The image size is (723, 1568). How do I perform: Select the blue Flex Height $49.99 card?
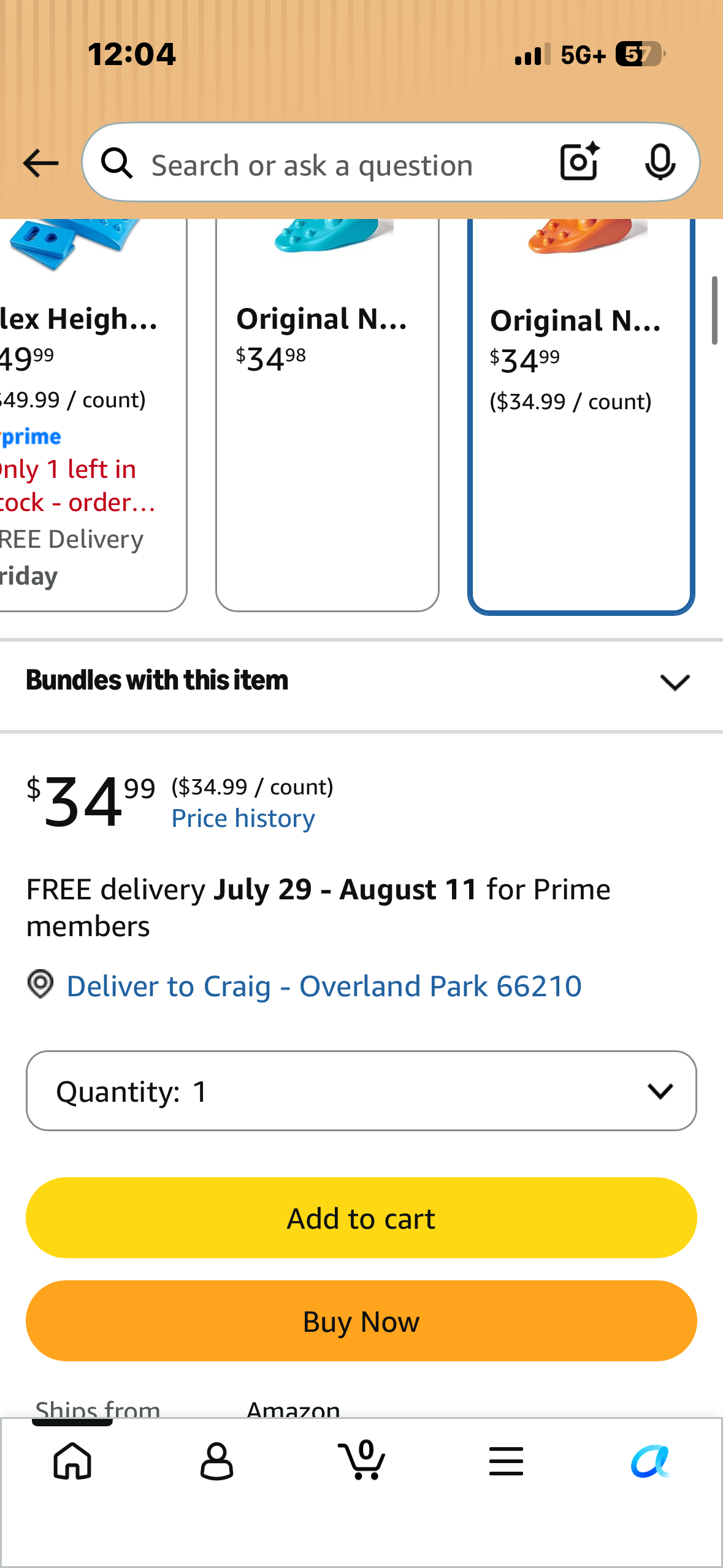click(93, 415)
